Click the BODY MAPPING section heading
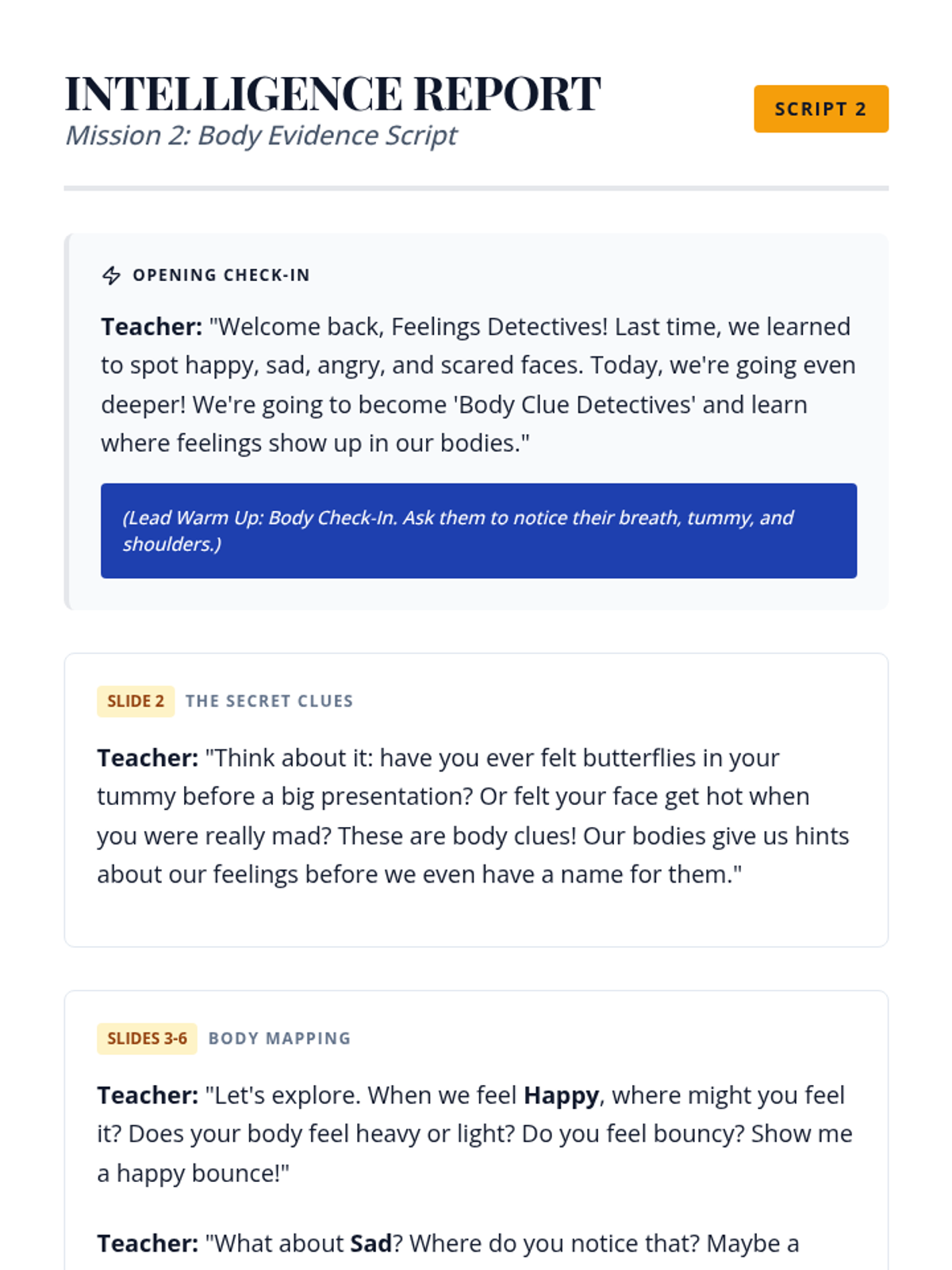This screenshot has width=952, height=1270. click(279, 1039)
